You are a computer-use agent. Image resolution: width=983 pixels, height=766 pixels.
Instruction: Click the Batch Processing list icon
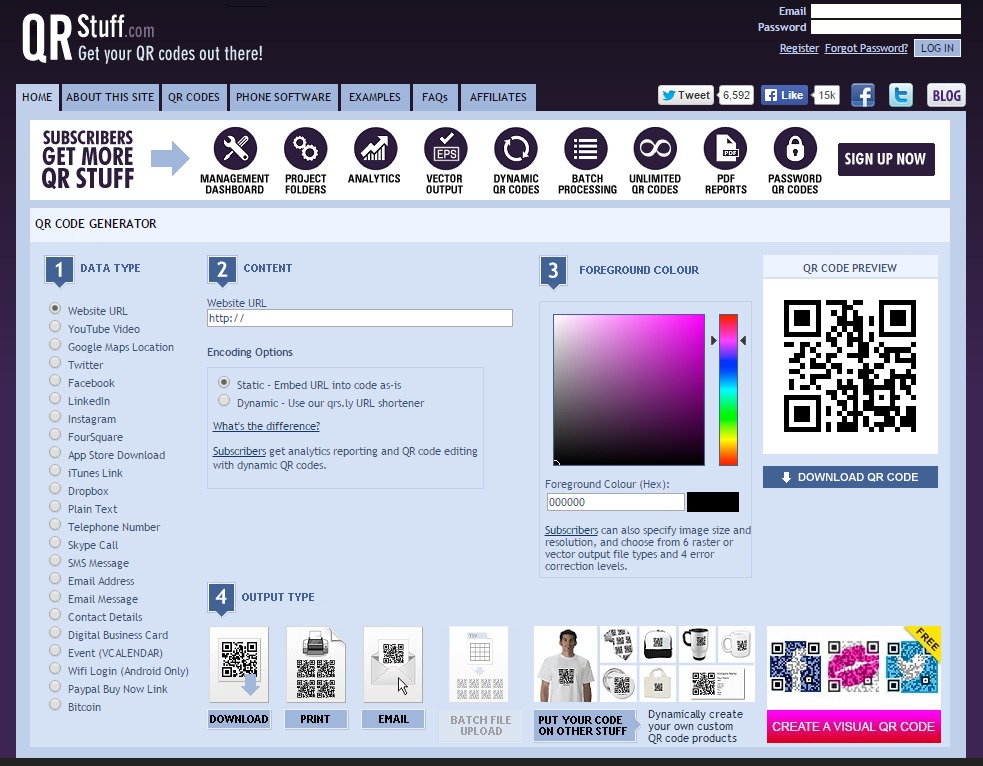[586, 149]
